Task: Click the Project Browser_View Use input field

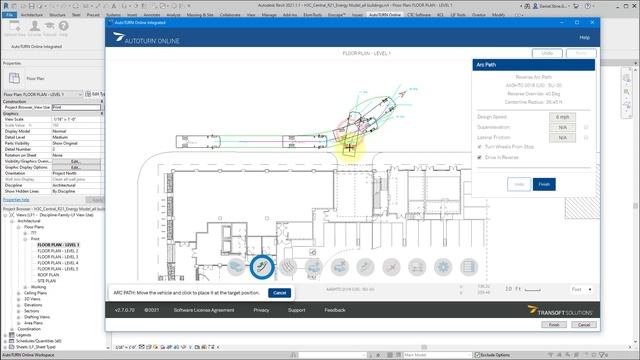Action: (x=76, y=107)
